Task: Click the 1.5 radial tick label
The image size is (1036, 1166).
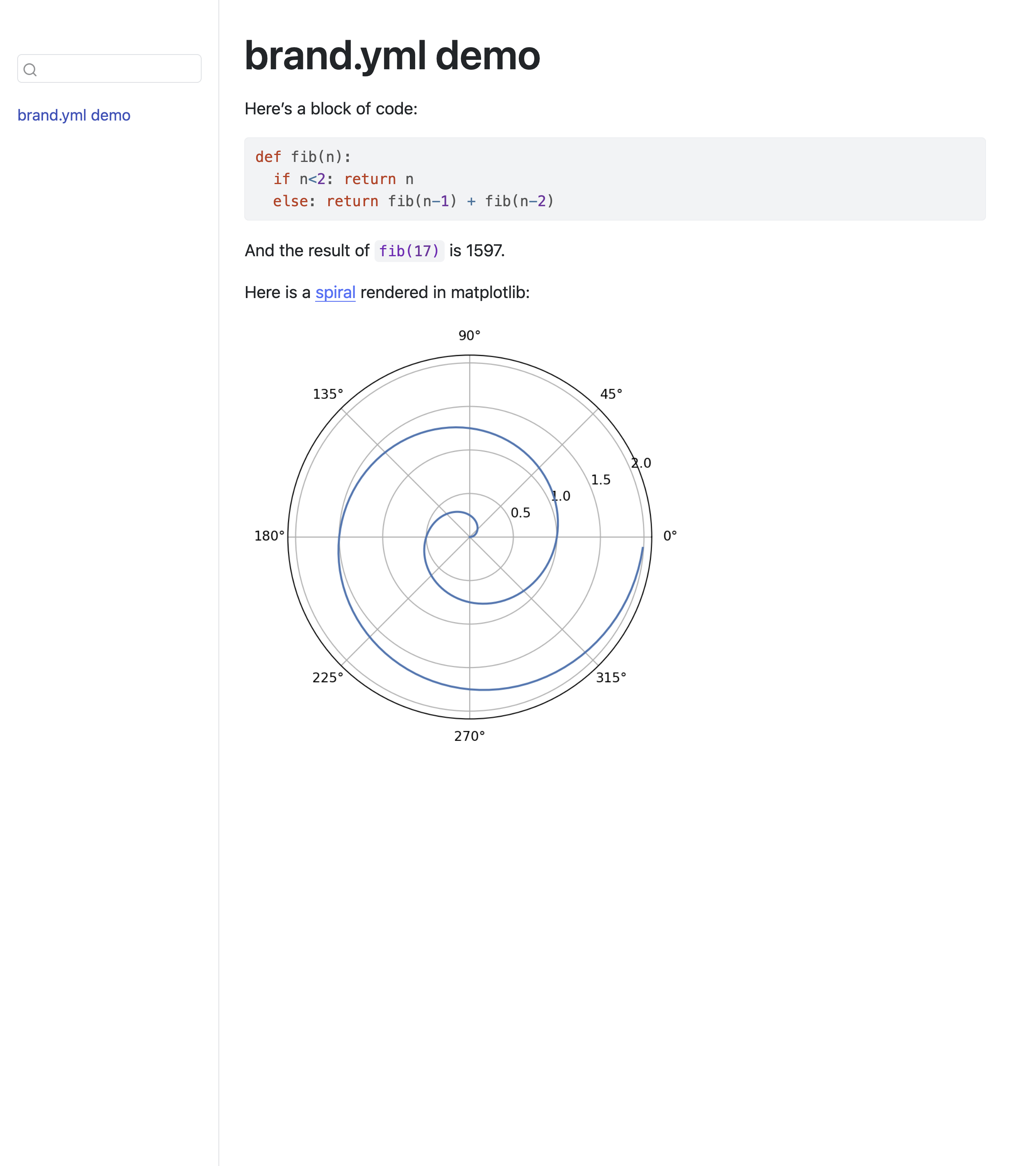Action: 600,480
